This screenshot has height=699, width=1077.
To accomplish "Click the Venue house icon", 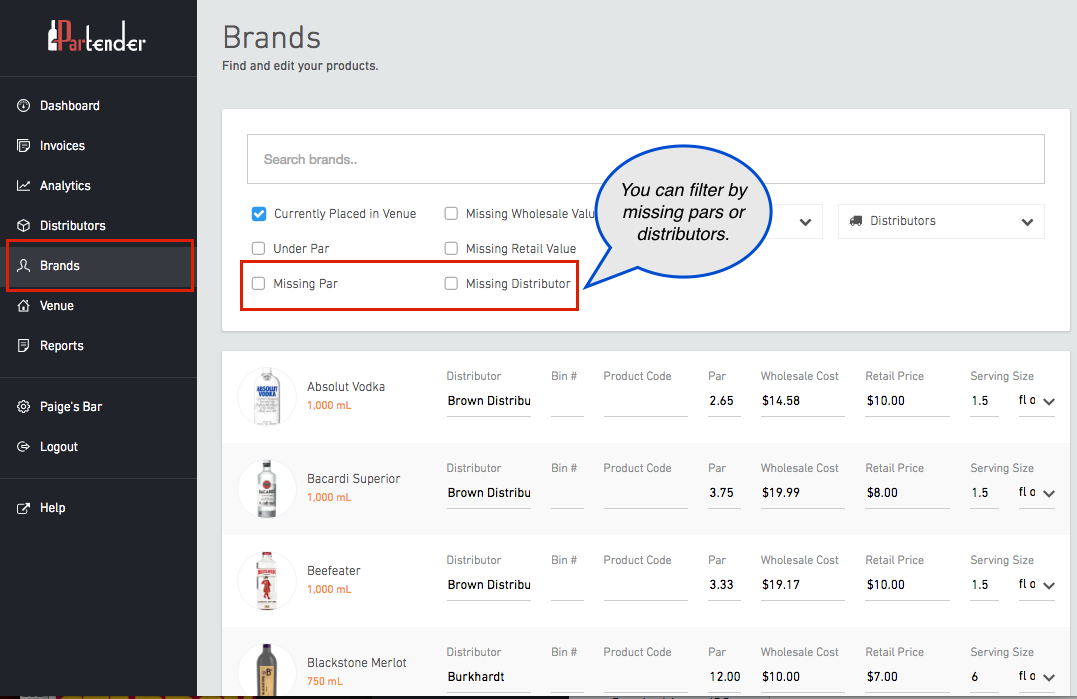I will (23, 306).
